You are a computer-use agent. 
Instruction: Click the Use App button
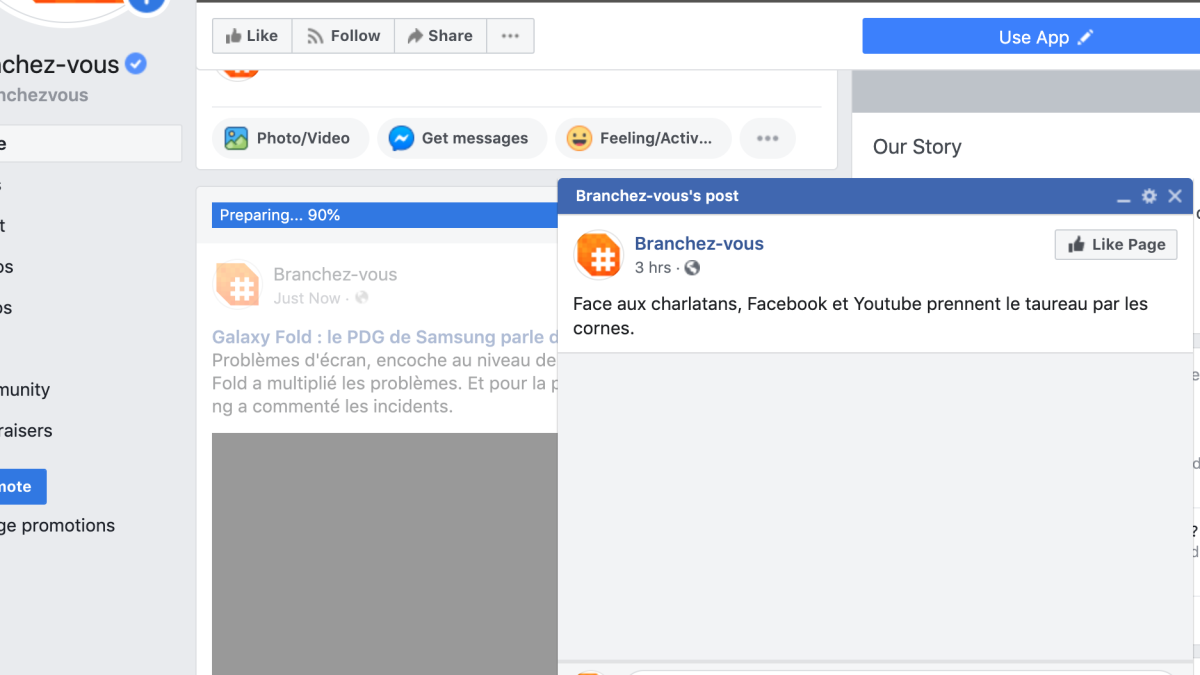pos(1031,37)
